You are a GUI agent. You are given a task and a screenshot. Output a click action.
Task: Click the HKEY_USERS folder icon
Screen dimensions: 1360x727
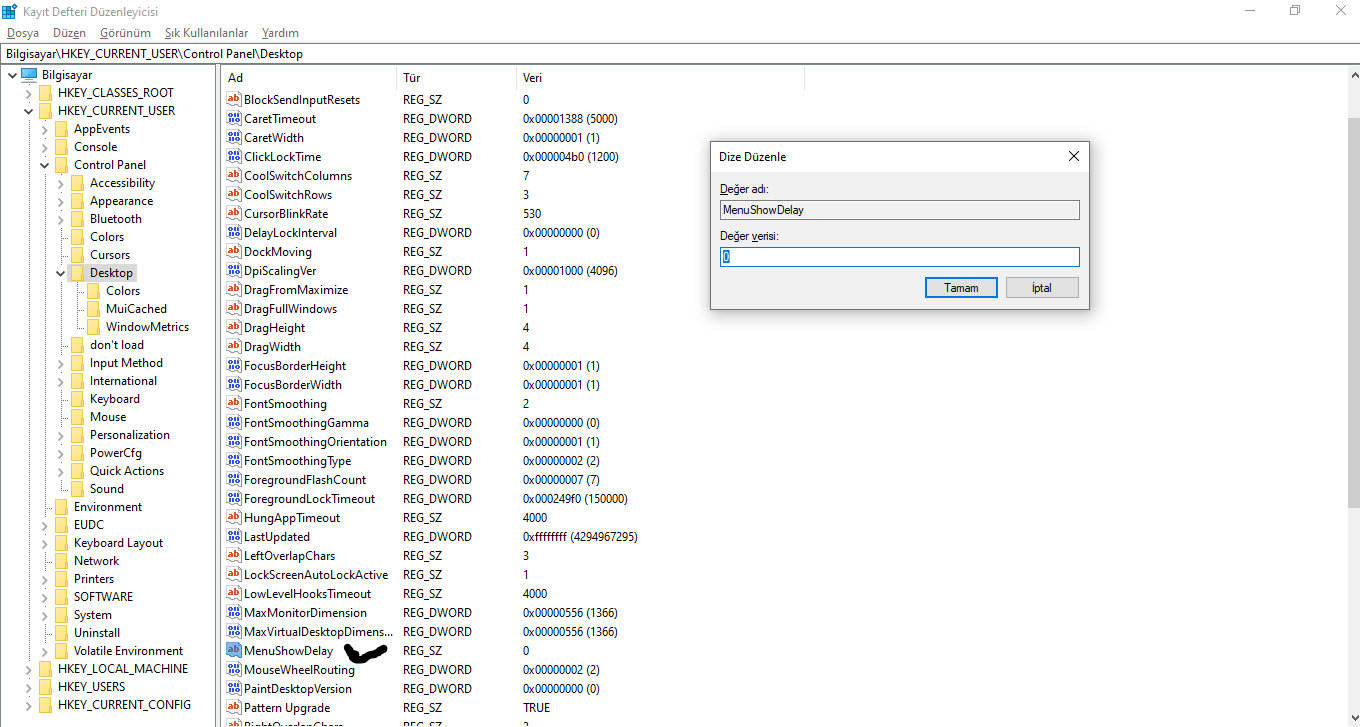[46, 687]
